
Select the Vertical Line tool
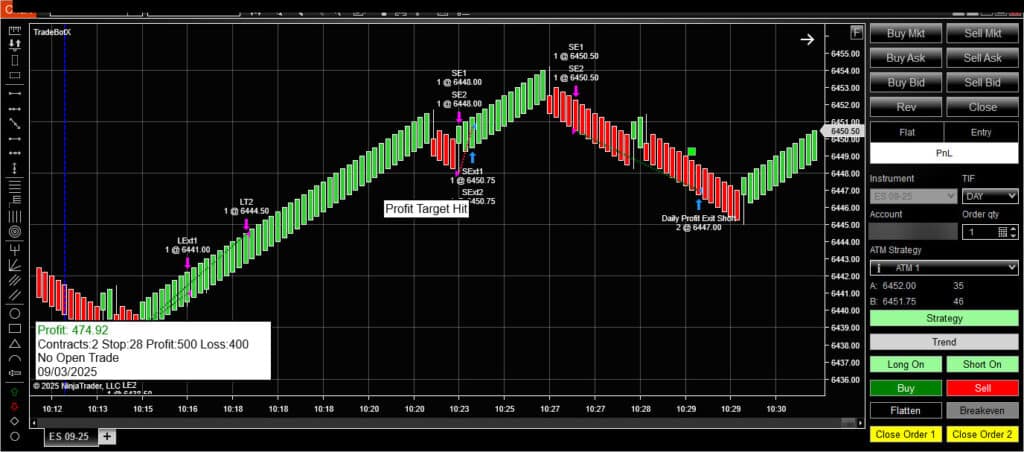tap(14, 169)
